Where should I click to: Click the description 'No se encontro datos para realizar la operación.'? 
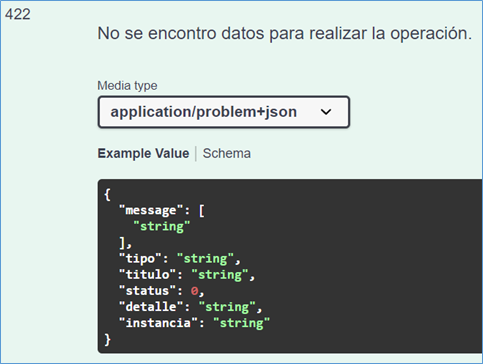[285, 33]
